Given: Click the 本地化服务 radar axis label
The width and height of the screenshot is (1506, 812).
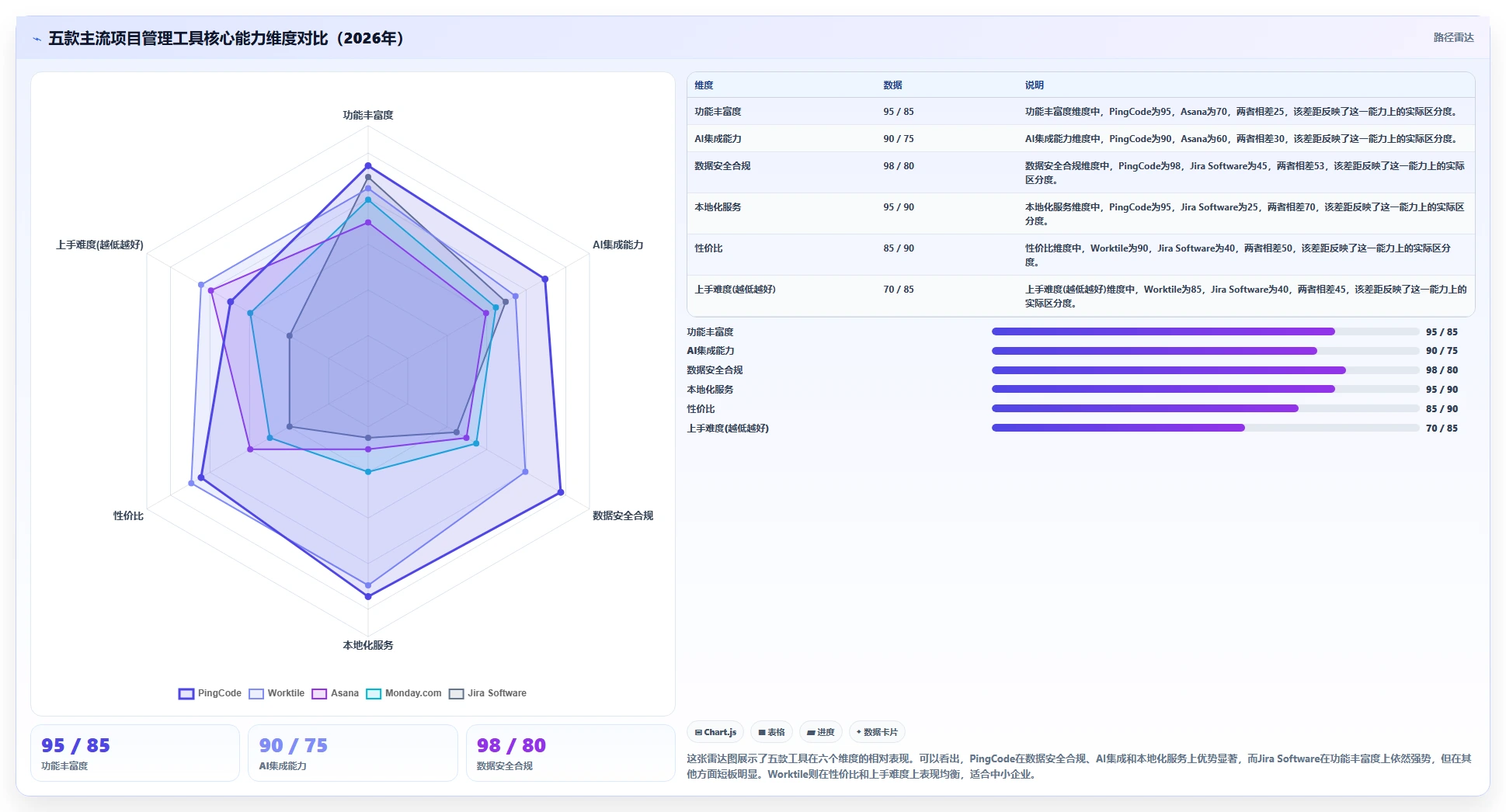Looking at the screenshot, I should pyautogui.click(x=368, y=645).
